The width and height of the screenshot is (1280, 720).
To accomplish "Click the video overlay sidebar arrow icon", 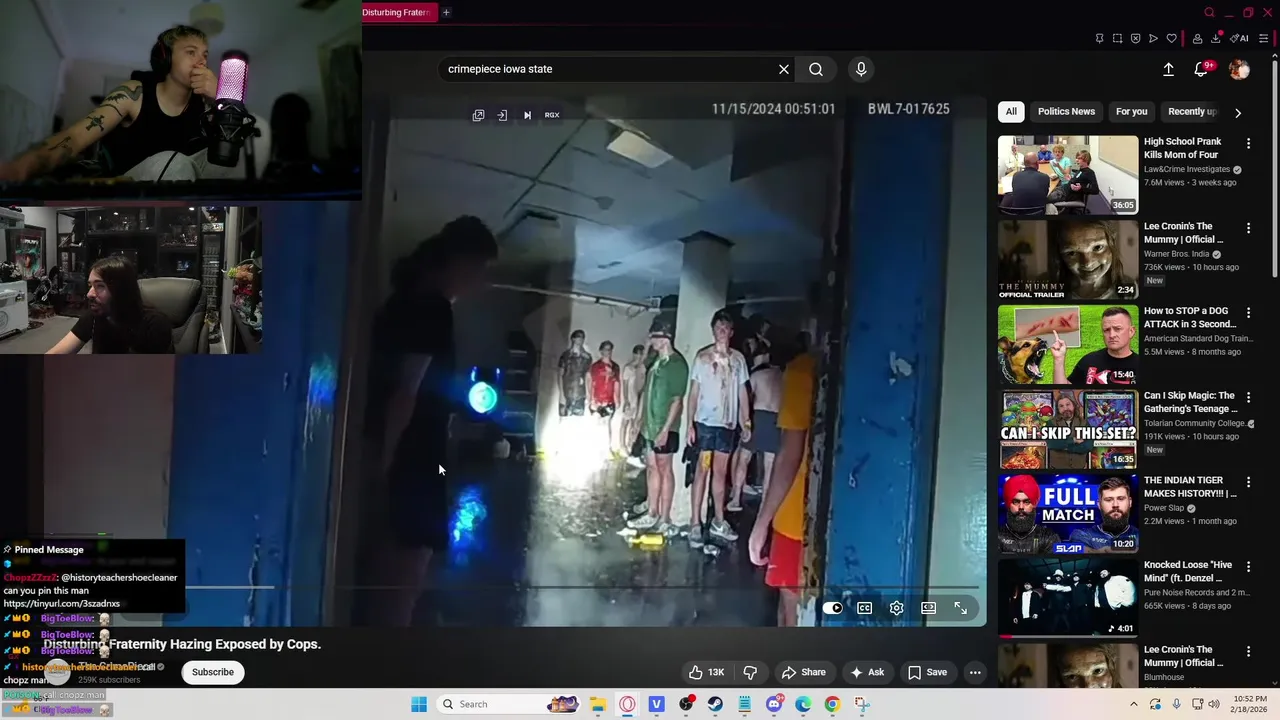I will pyautogui.click(x=502, y=115).
